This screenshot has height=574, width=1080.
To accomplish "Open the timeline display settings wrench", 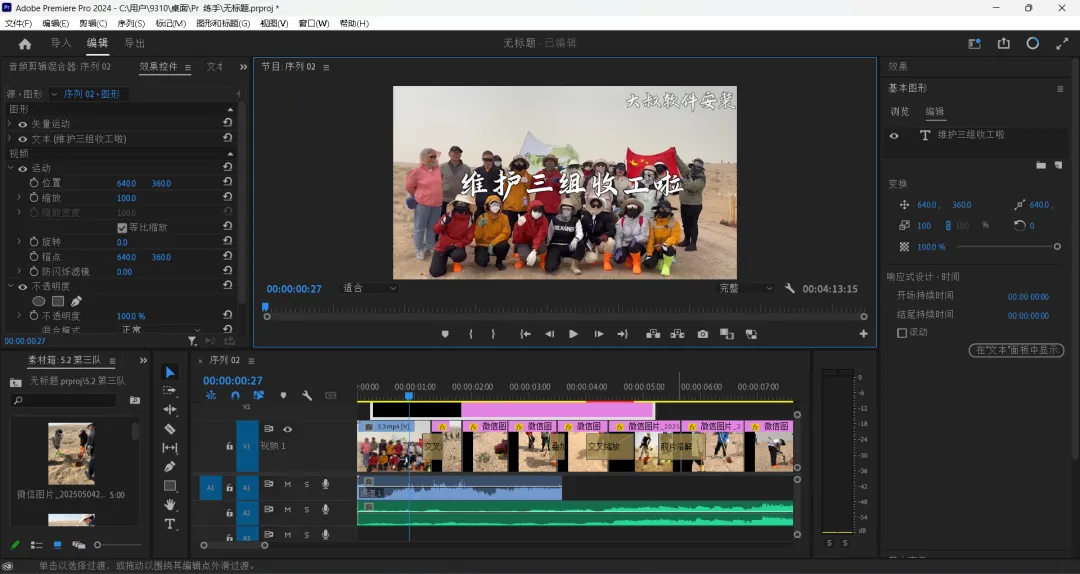I will click(307, 396).
